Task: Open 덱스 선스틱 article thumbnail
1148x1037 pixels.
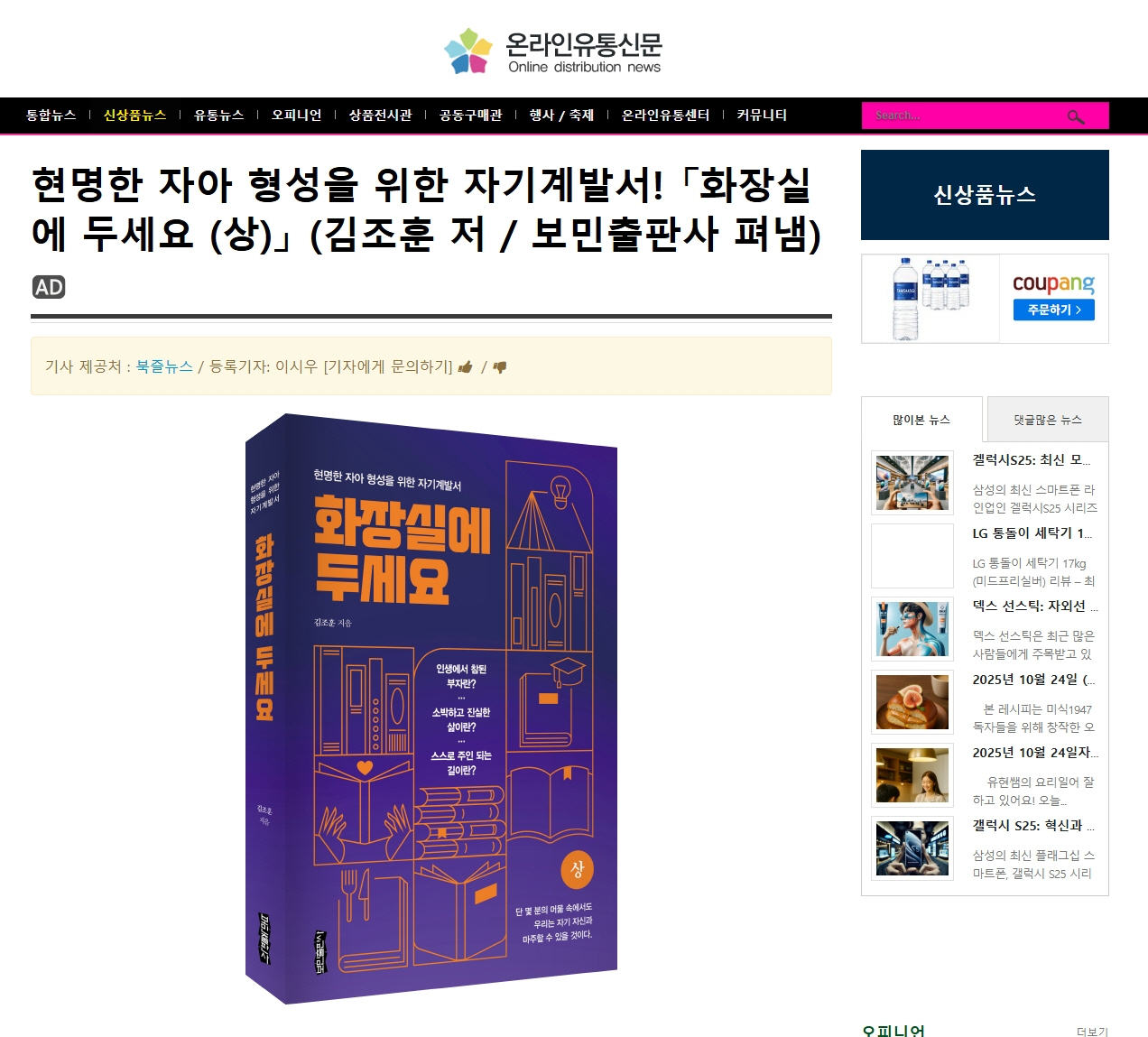Action: 912,629
